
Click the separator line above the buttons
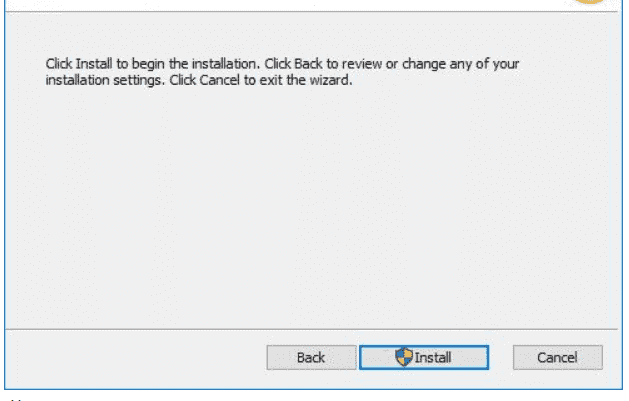click(311, 330)
